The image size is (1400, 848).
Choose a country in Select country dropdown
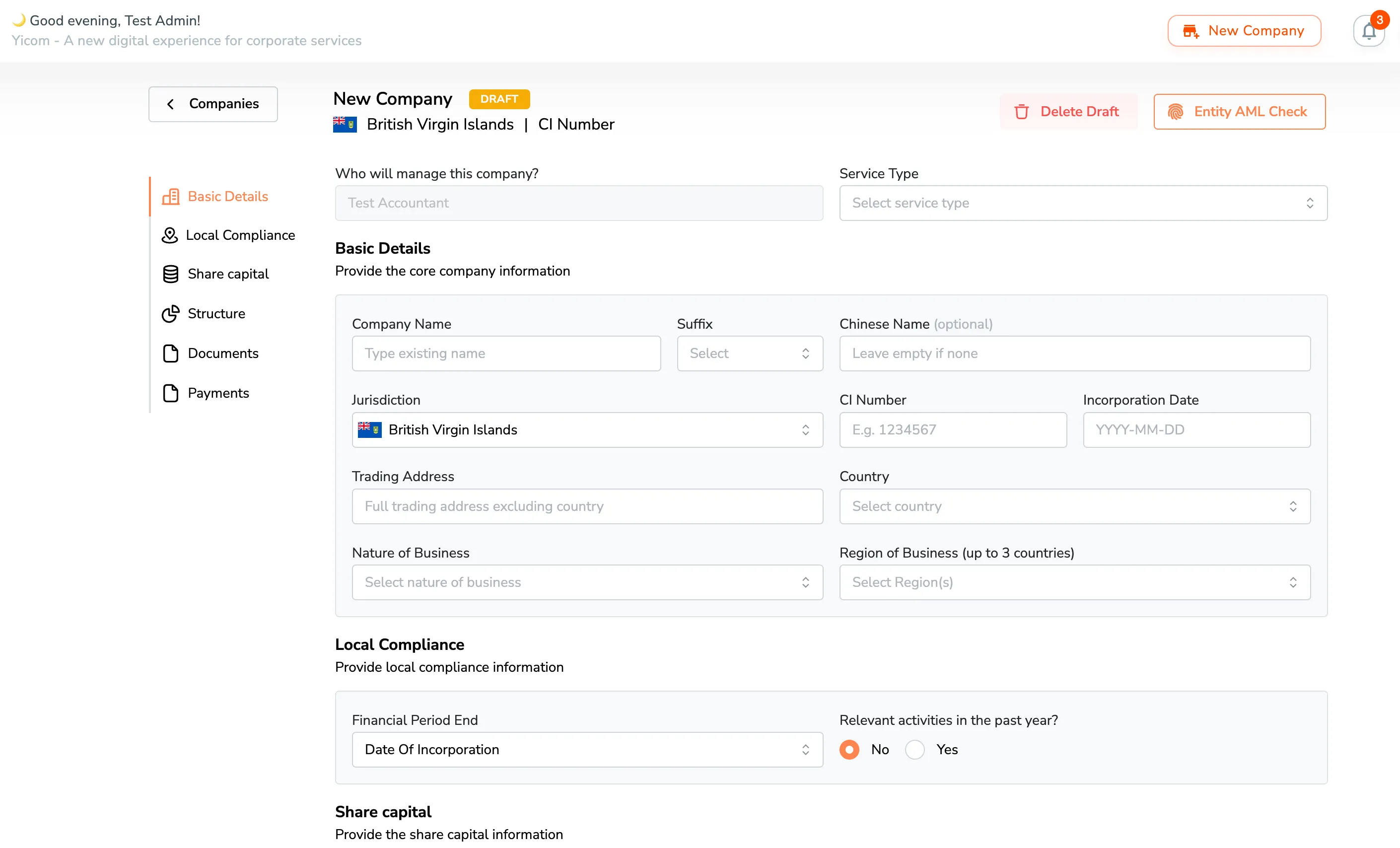click(x=1074, y=506)
